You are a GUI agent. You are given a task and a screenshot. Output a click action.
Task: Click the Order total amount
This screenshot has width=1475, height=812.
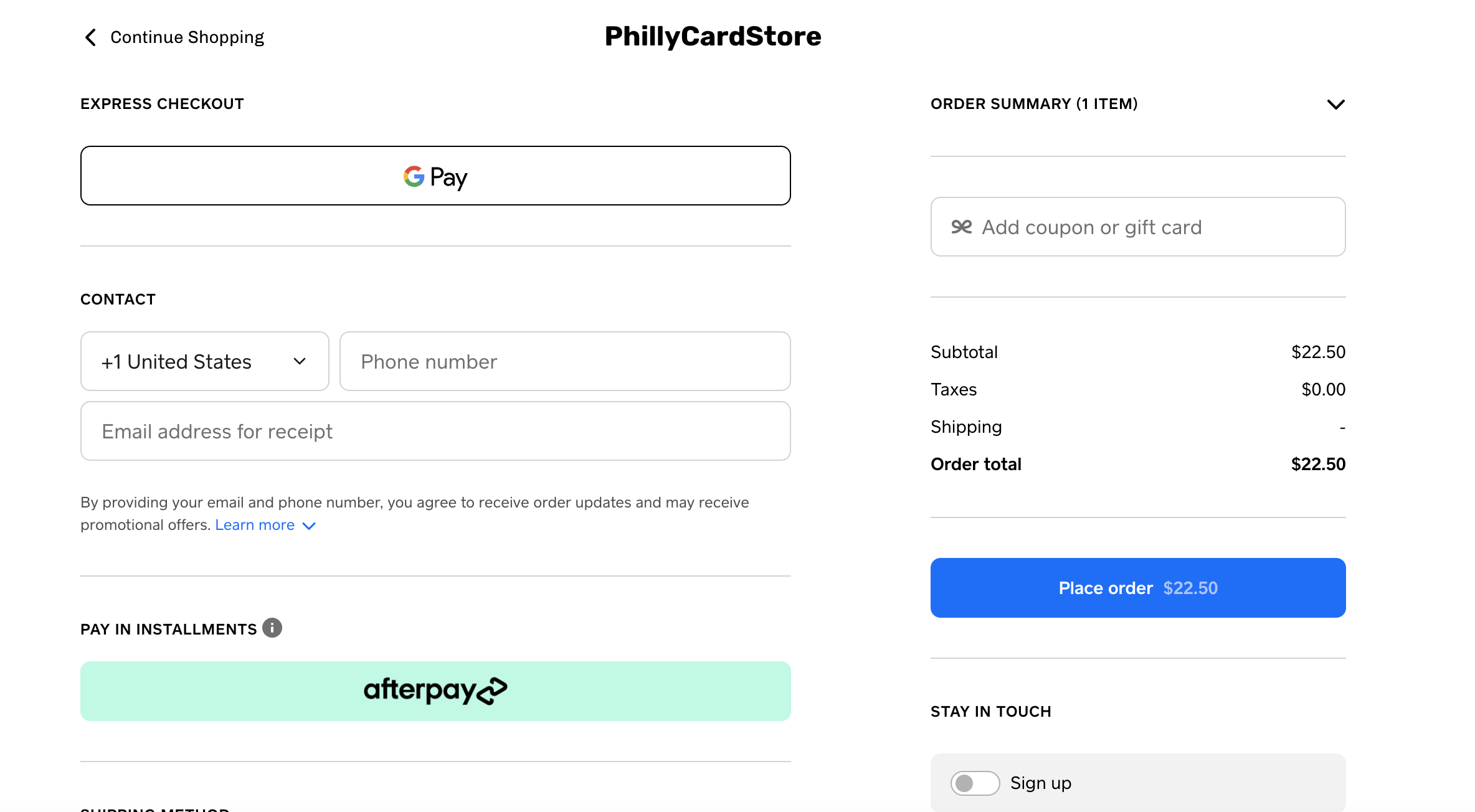click(1318, 464)
